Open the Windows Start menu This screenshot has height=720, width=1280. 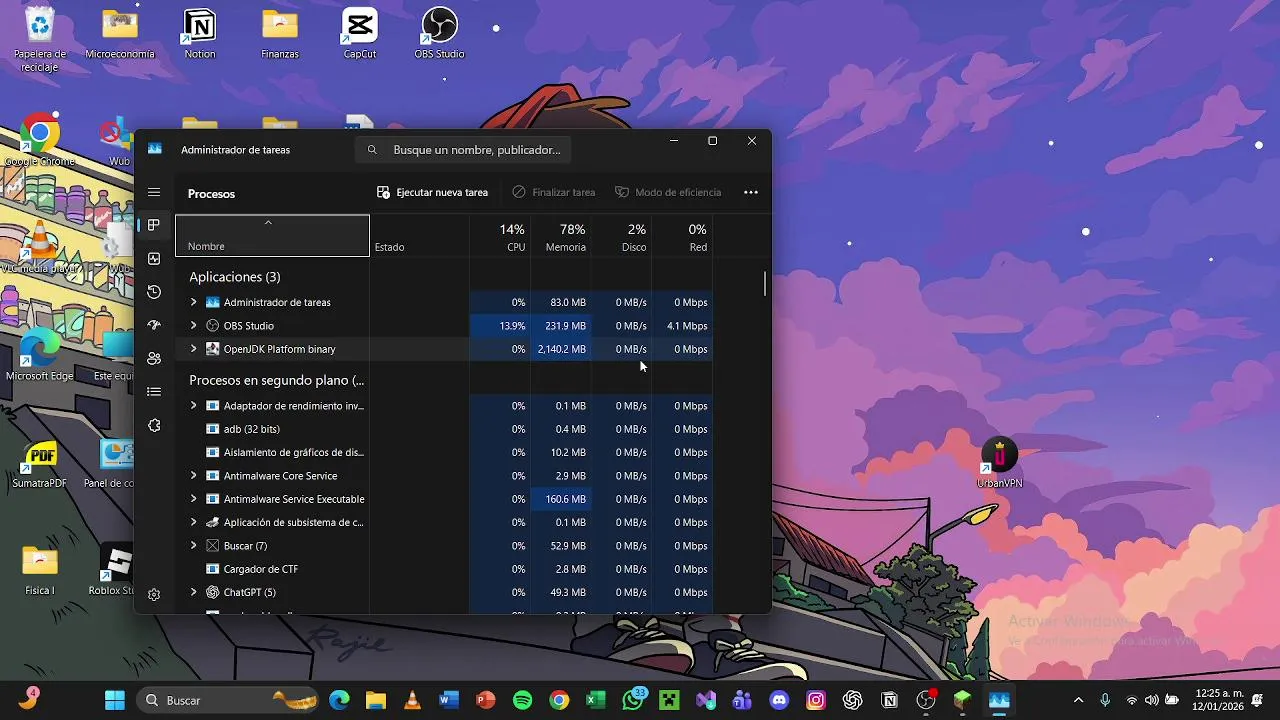point(115,700)
